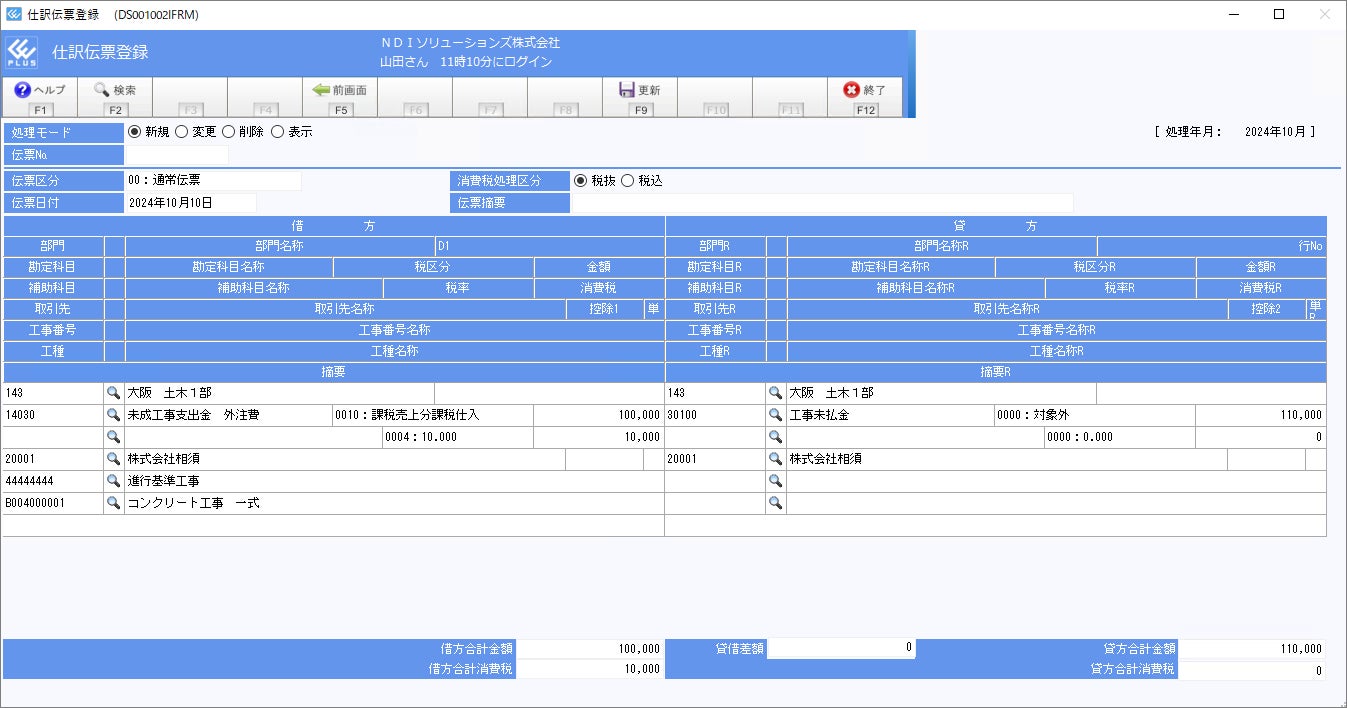
Task: Open the 検索 F2 search tool
Action: point(101,90)
